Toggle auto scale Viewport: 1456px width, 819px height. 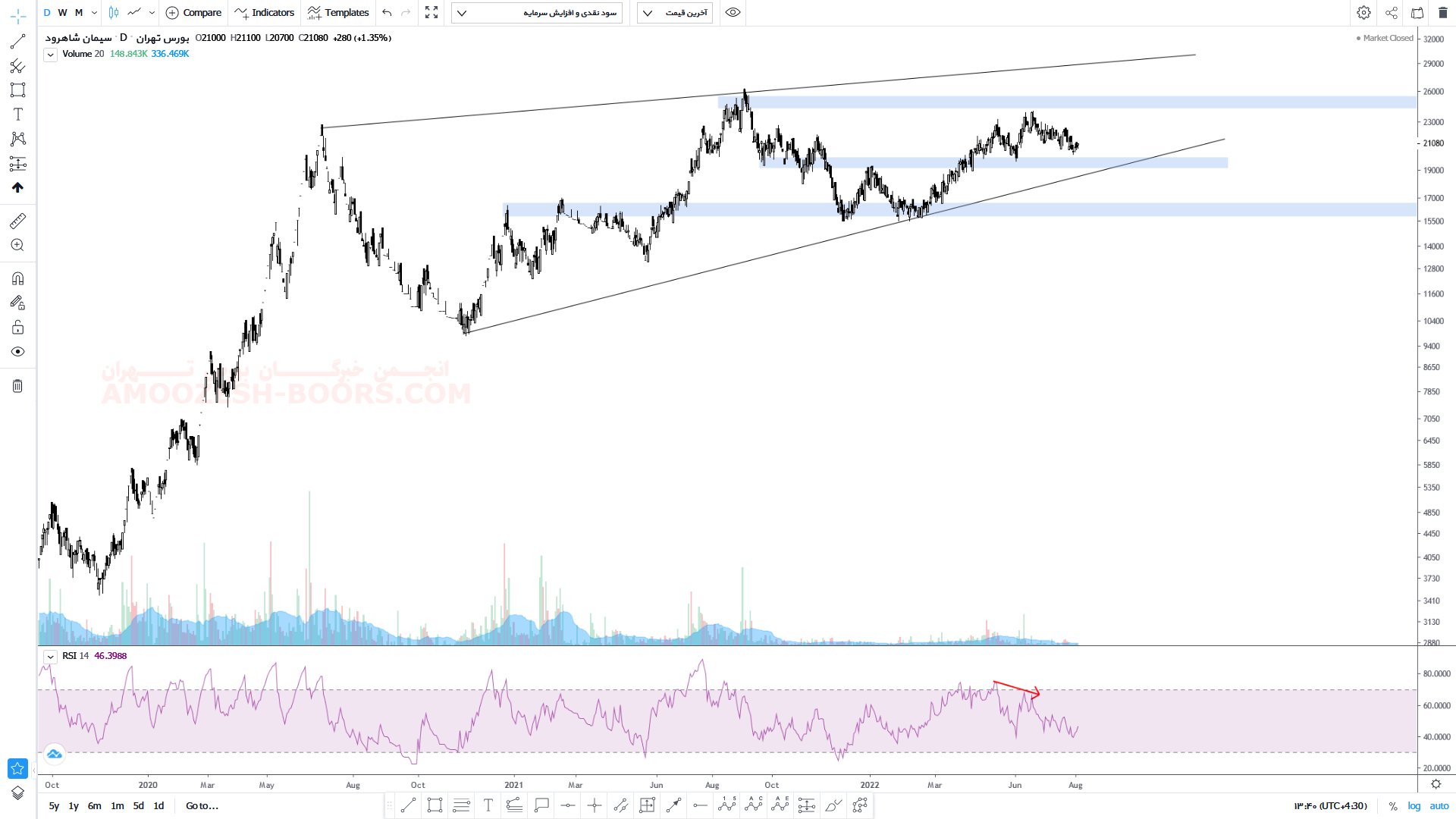pos(1439,806)
